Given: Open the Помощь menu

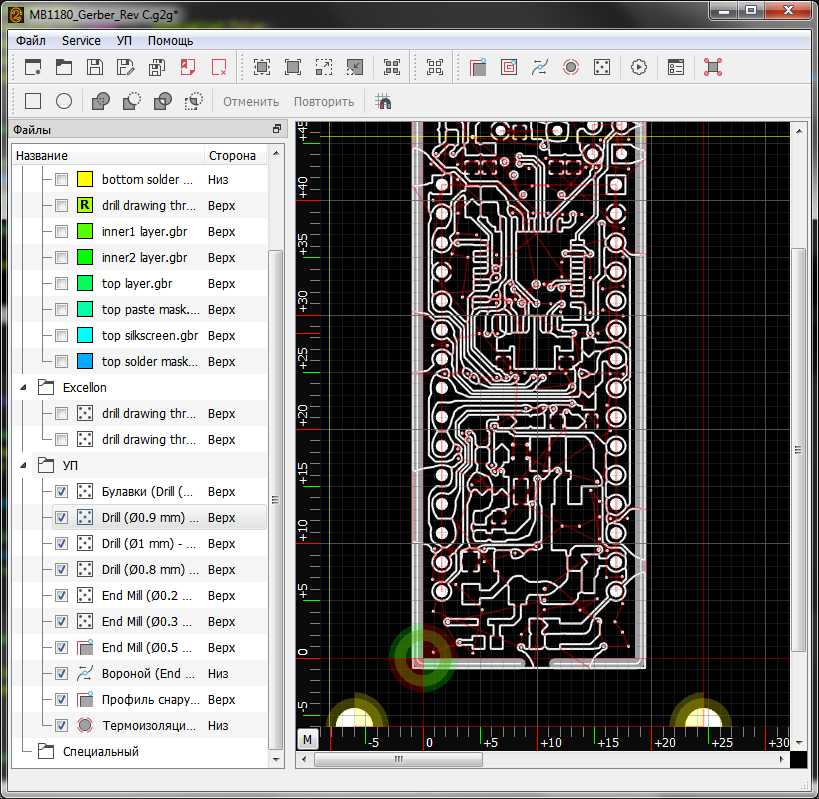Looking at the screenshot, I should click(170, 41).
